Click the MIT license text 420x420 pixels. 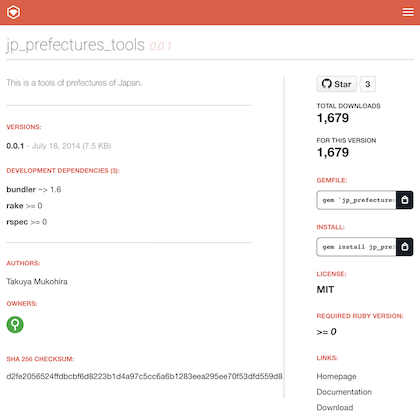point(325,290)
